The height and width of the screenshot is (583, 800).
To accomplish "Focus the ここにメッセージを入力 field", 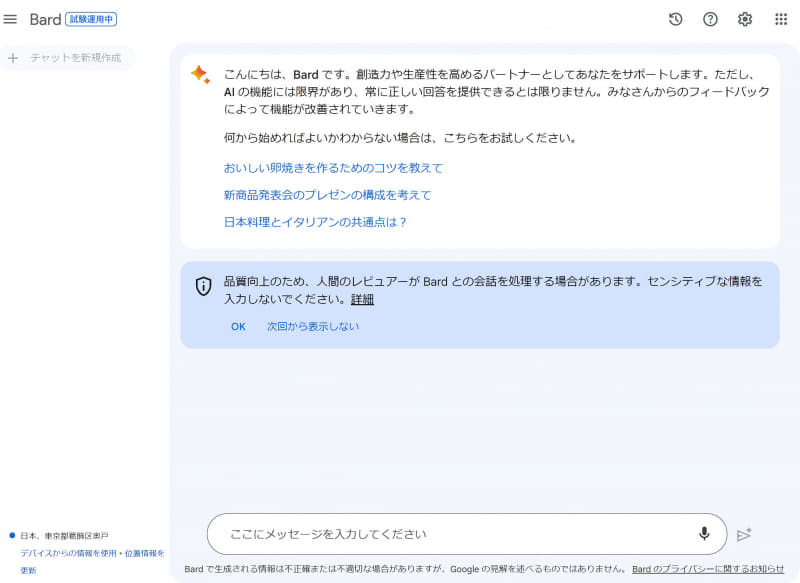I will tap(467, 534).
